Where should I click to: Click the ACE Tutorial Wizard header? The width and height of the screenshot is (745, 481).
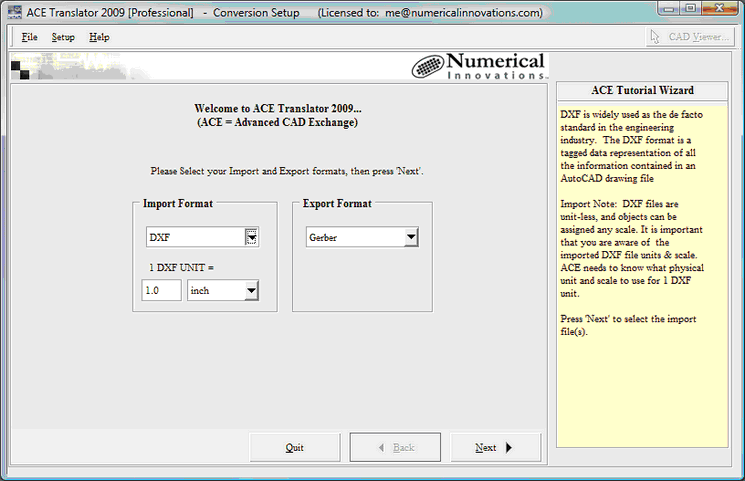642,90
